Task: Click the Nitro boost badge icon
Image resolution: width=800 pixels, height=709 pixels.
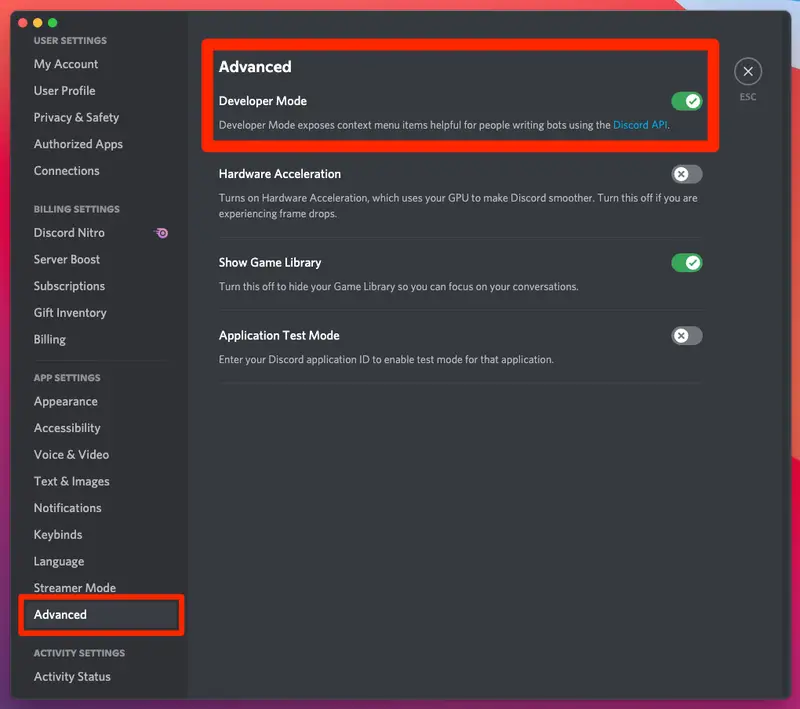Action: click(161, 232)
